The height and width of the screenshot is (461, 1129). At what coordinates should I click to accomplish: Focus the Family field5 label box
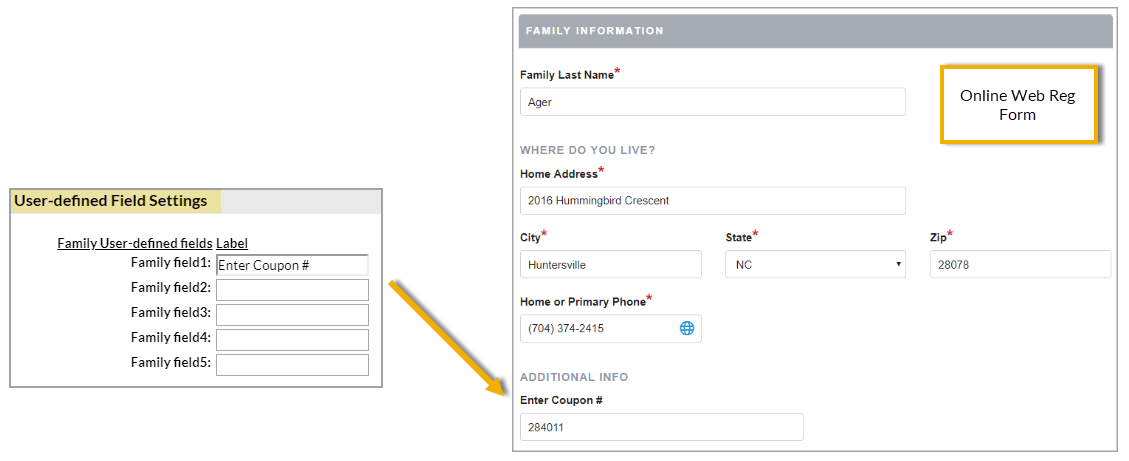tap(292, 365)
